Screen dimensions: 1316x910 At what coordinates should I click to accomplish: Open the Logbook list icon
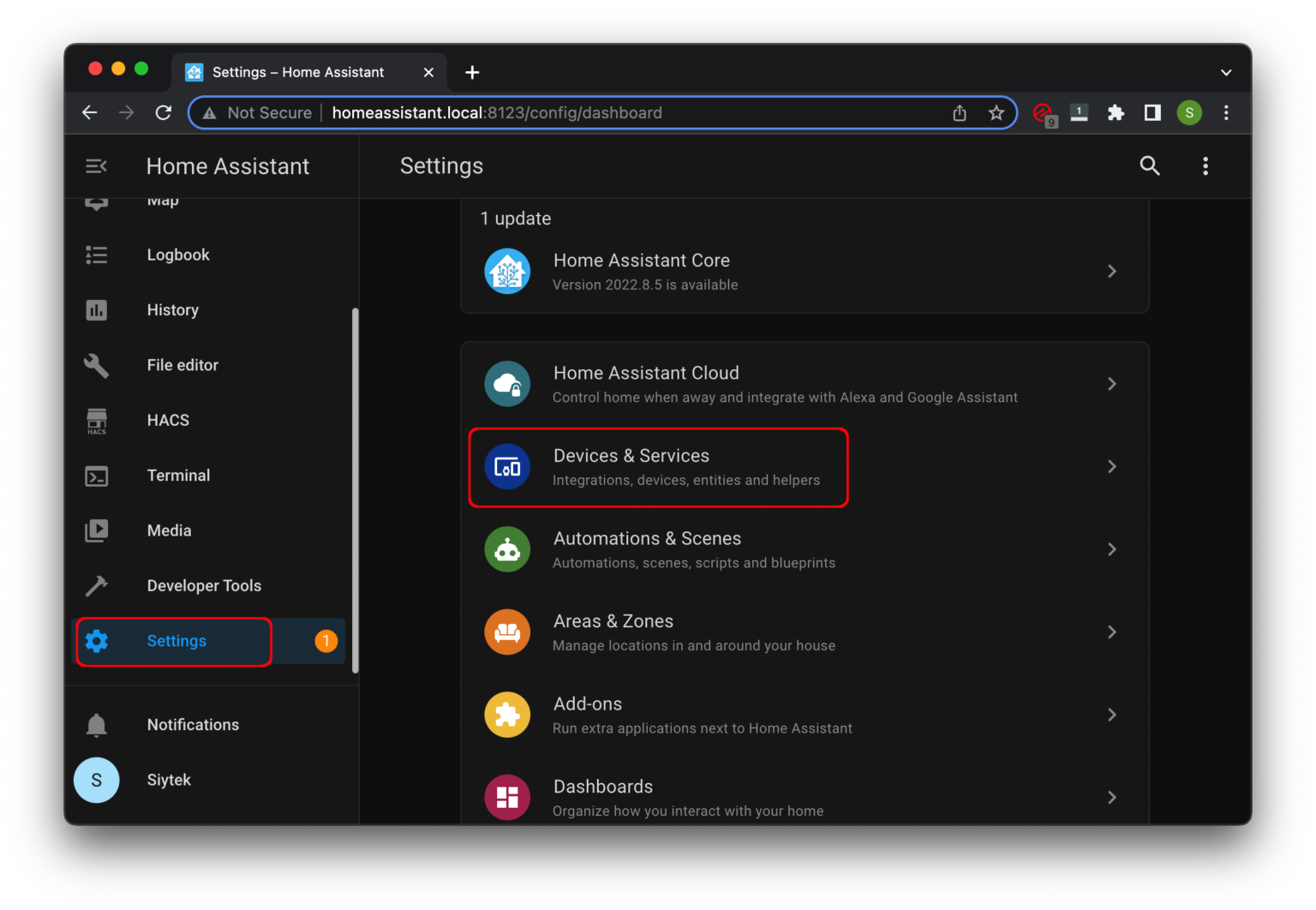click(96, 254)
